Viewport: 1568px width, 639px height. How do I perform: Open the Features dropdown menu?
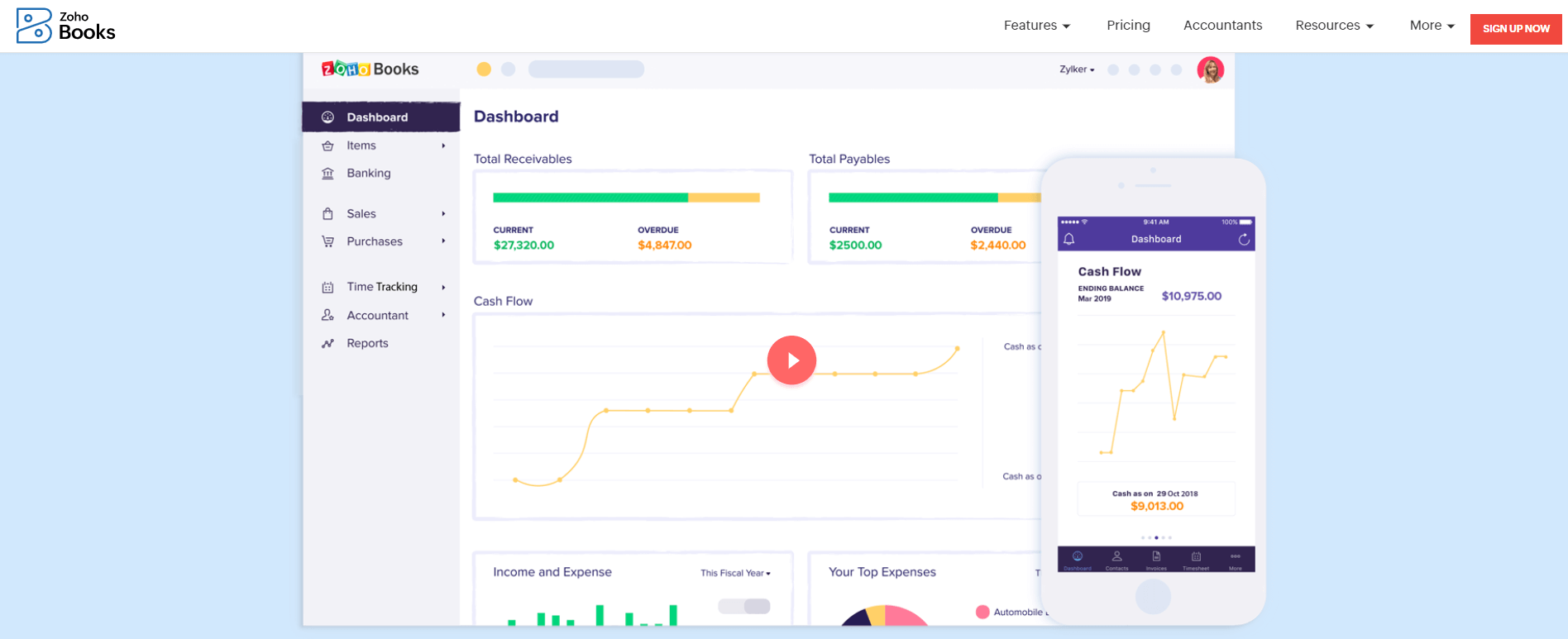pos(1037,26)
